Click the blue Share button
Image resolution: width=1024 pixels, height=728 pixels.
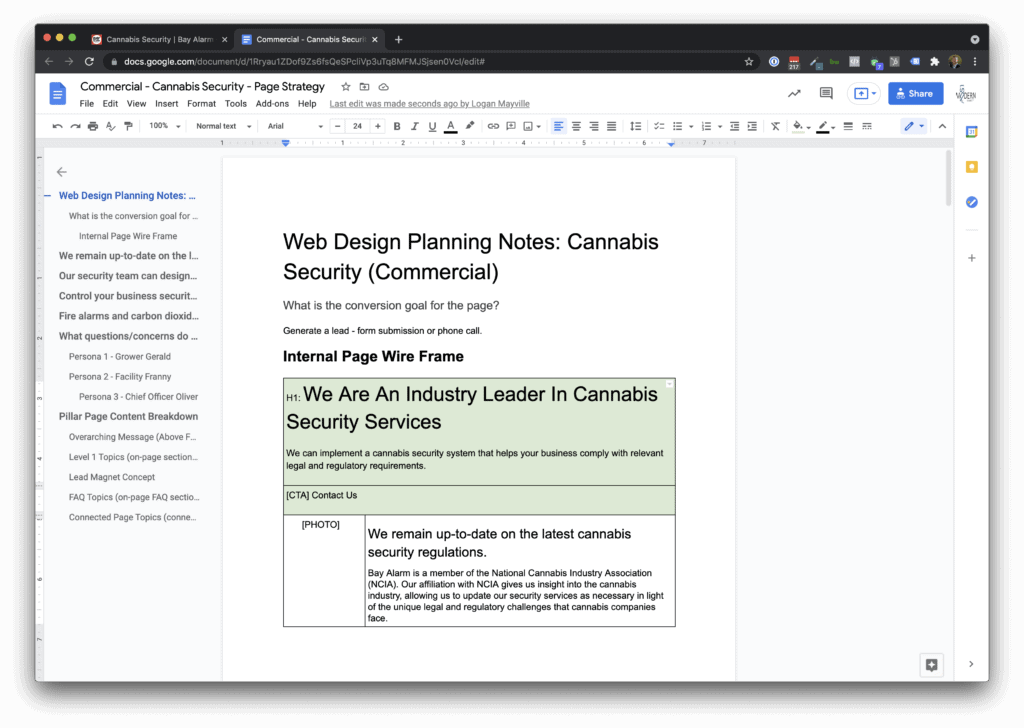point(915,92)
